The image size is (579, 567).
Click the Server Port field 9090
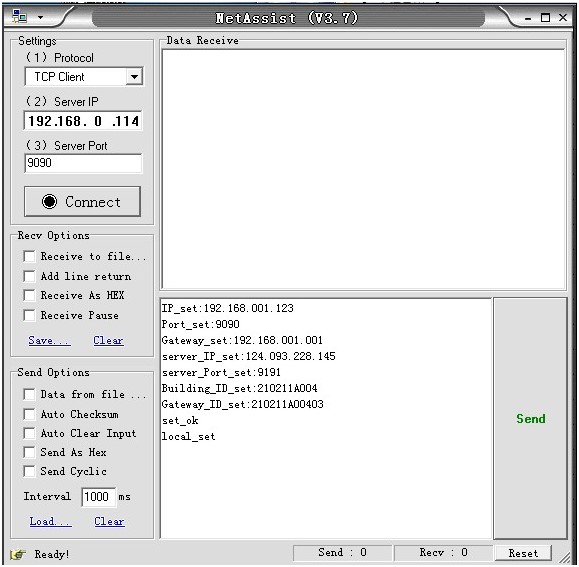[x=83, y=163]
